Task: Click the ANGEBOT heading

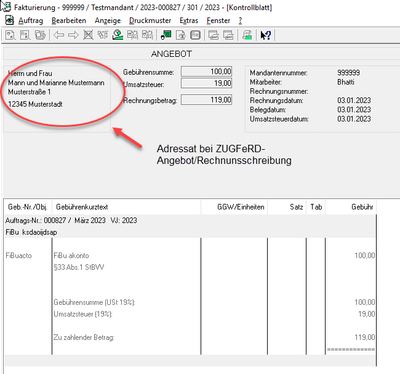Action: click(171, 54)
